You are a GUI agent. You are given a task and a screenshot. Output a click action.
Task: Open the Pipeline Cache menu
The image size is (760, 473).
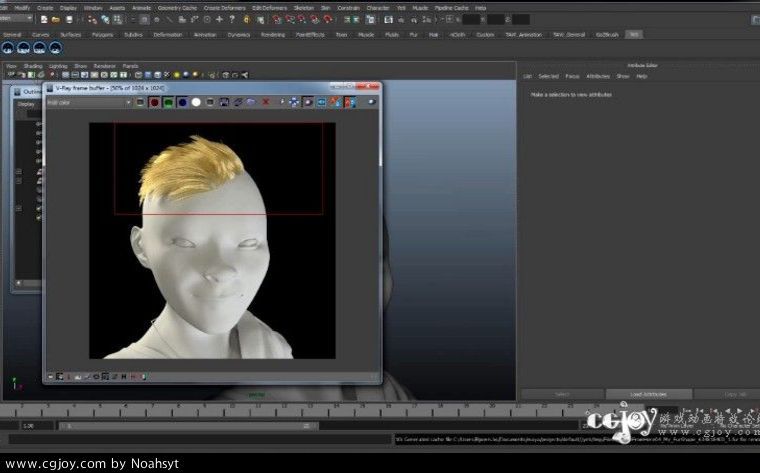pos(451,8)
